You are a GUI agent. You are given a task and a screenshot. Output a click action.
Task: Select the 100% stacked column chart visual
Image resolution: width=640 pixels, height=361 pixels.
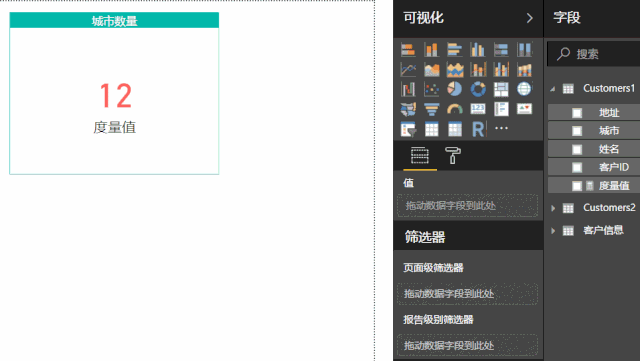point(524,50)
